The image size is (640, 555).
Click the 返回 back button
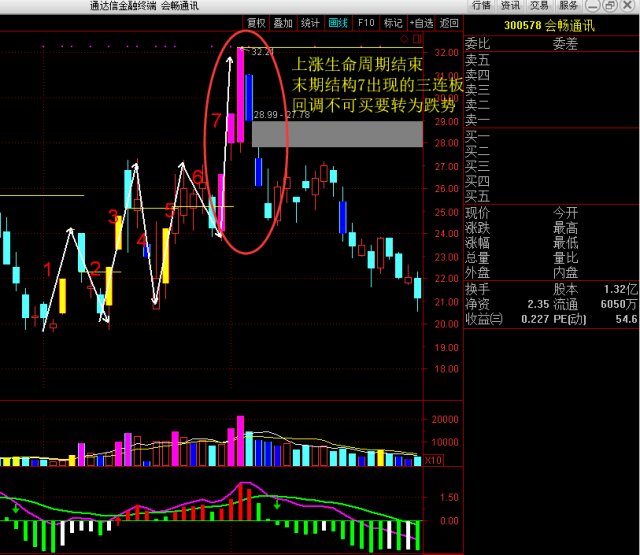pos(449,23)
